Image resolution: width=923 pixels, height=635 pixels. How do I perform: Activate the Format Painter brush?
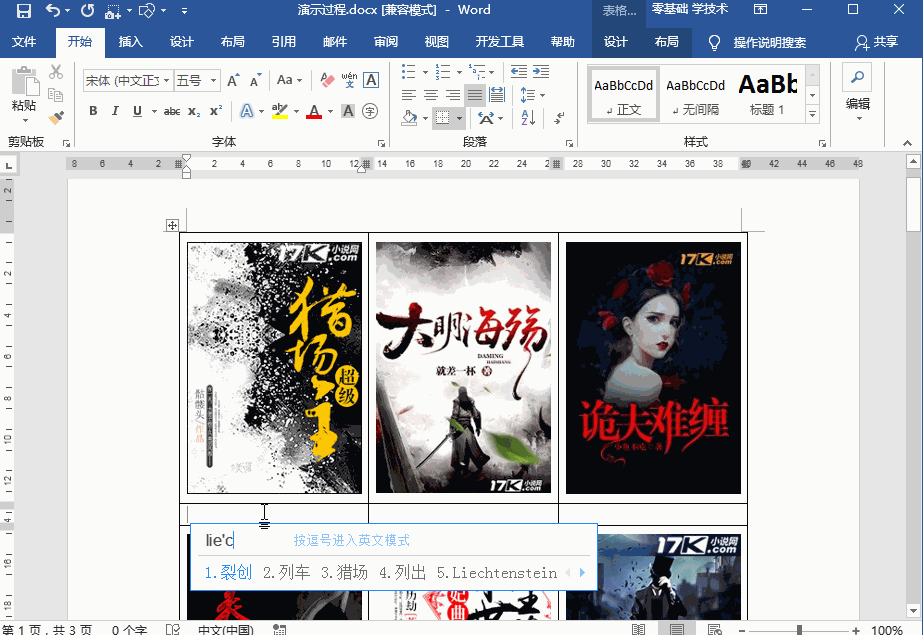56,118
